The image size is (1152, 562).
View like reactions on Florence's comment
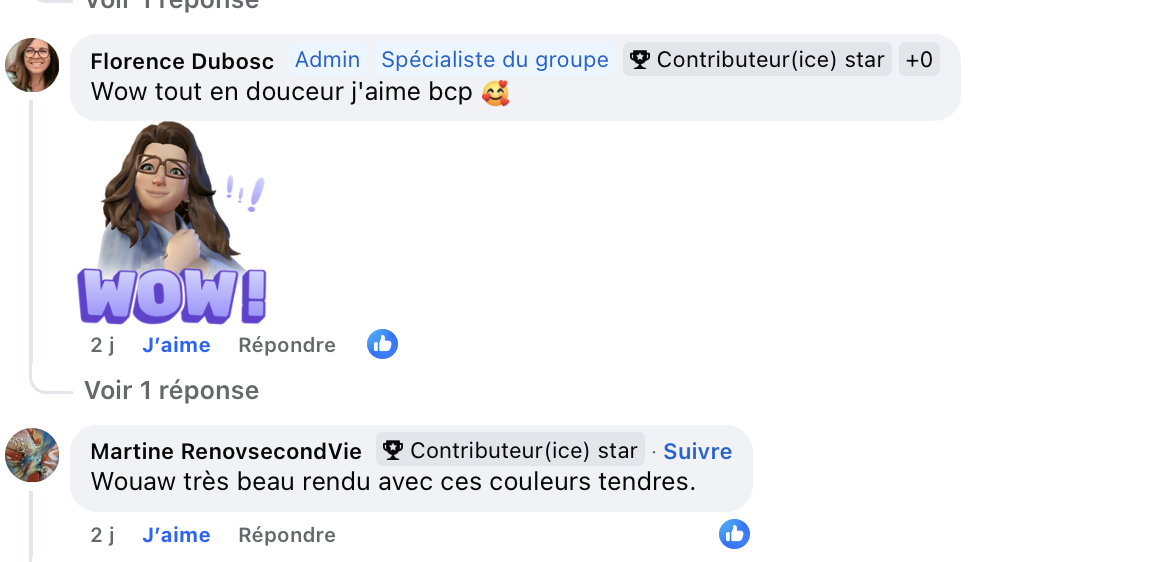pyautogui.click(x=382, y=345)
